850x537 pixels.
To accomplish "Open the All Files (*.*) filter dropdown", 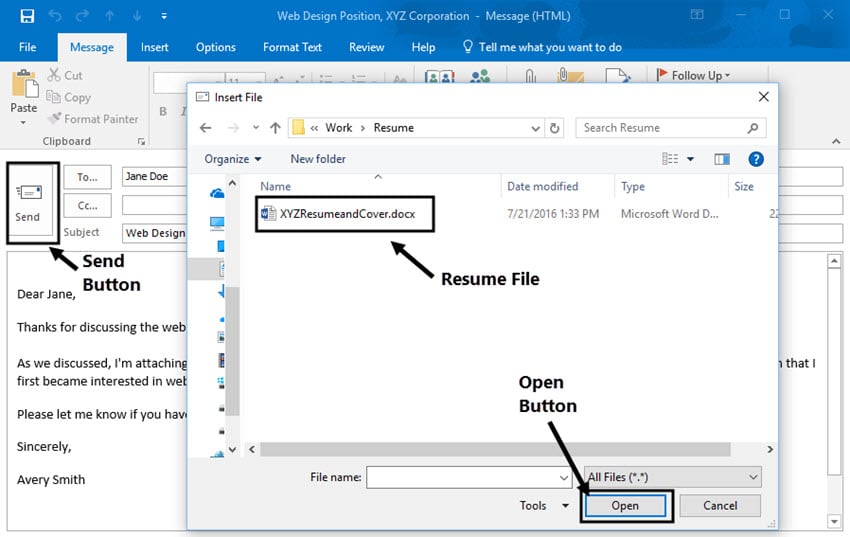I will click(x=673, y=477).
